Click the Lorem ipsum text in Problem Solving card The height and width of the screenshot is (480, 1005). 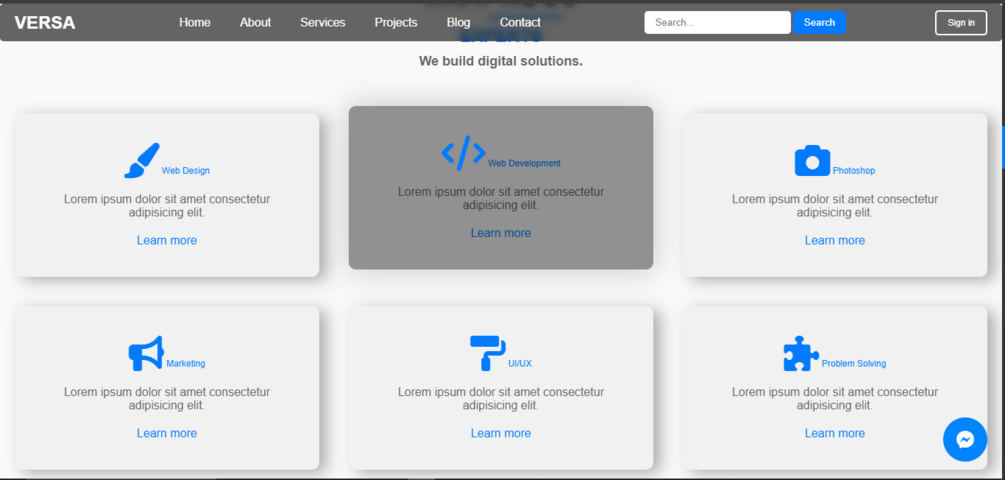click(x=835, y=399)
